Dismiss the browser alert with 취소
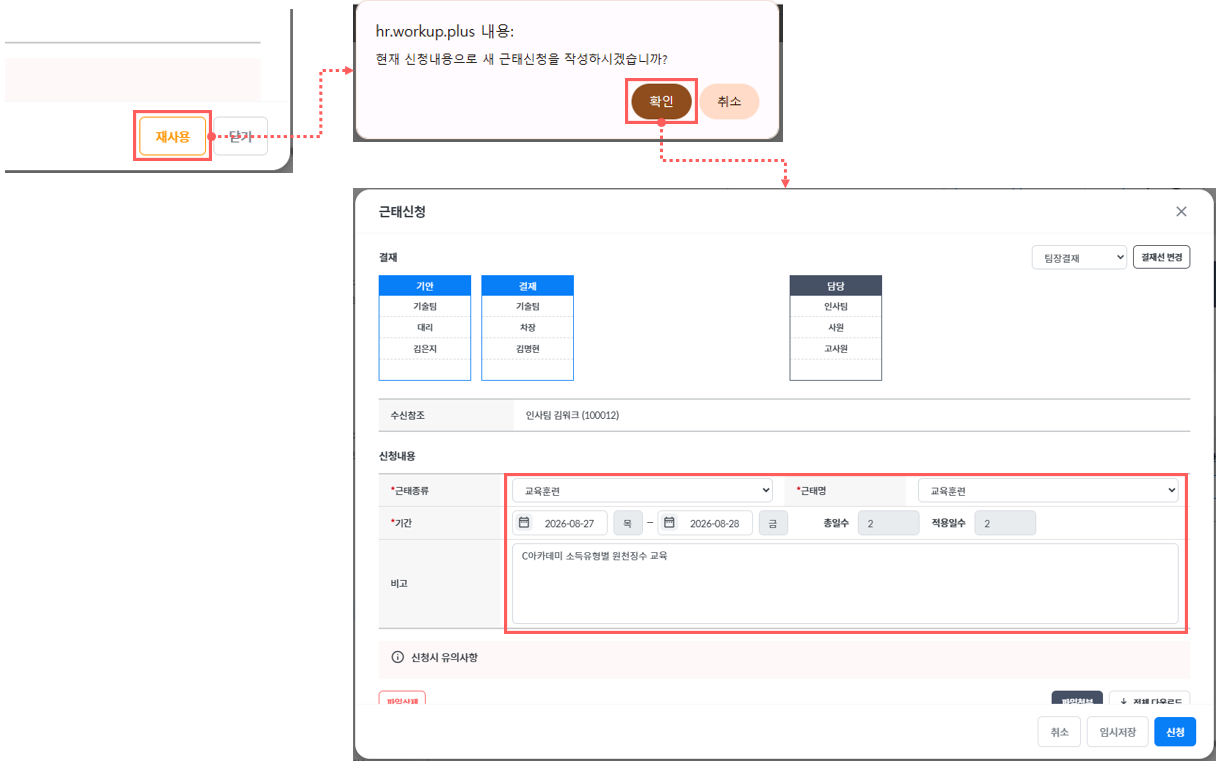 (729, 101)
